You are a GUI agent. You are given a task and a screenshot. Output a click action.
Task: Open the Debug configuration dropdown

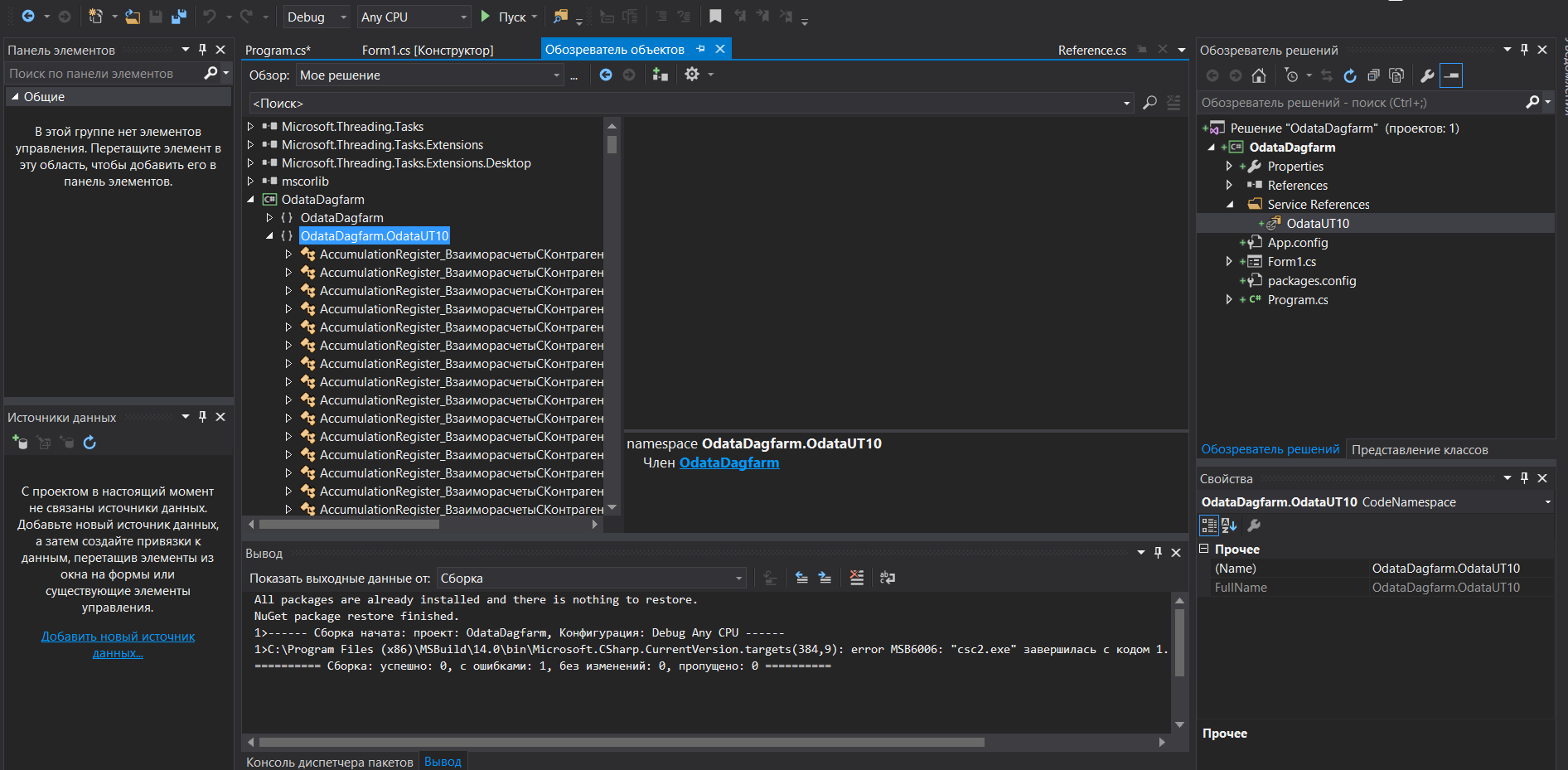click(x=318, y=17)
